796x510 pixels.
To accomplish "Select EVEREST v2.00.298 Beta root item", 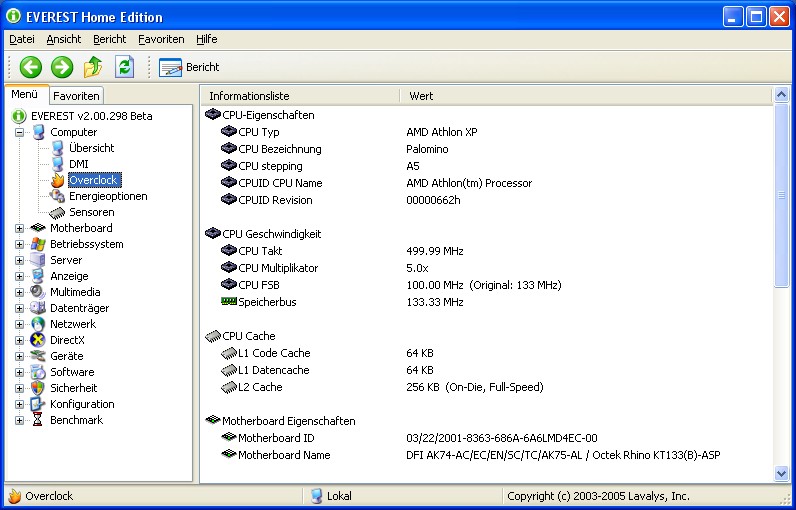I will 91,116.
